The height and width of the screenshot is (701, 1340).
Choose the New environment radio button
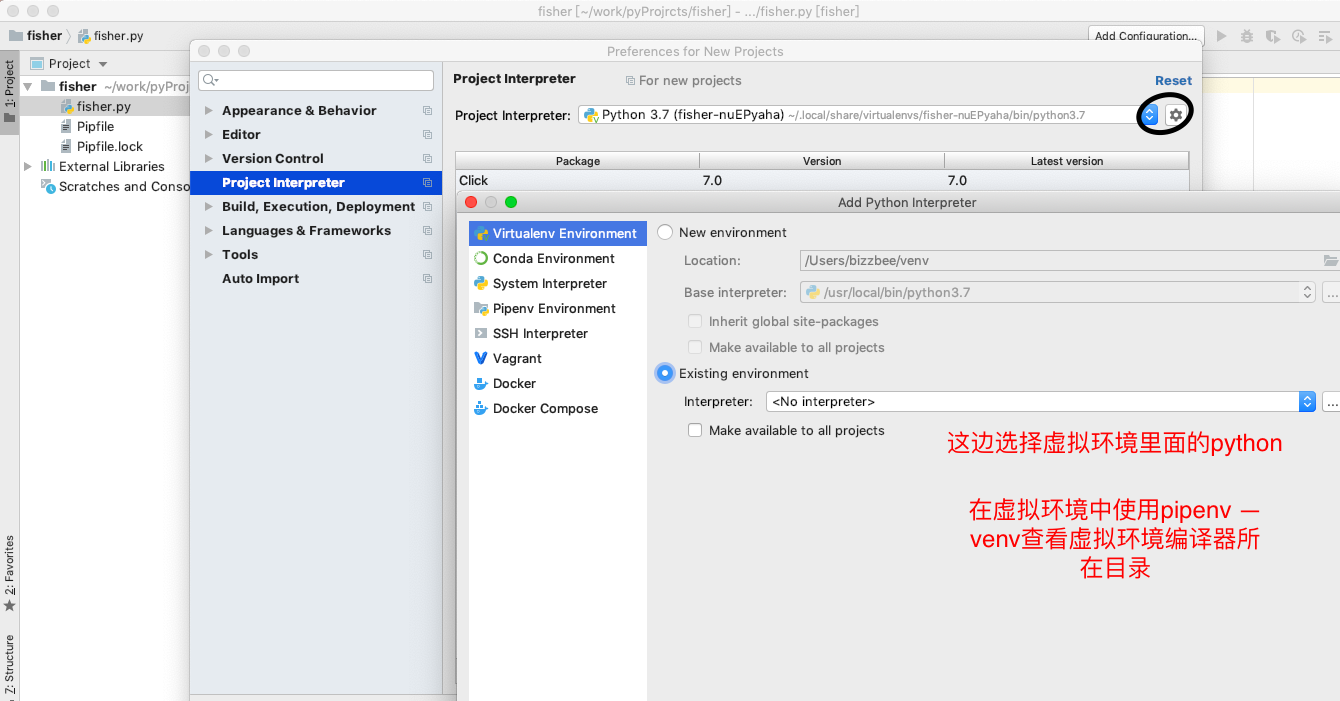666,232
